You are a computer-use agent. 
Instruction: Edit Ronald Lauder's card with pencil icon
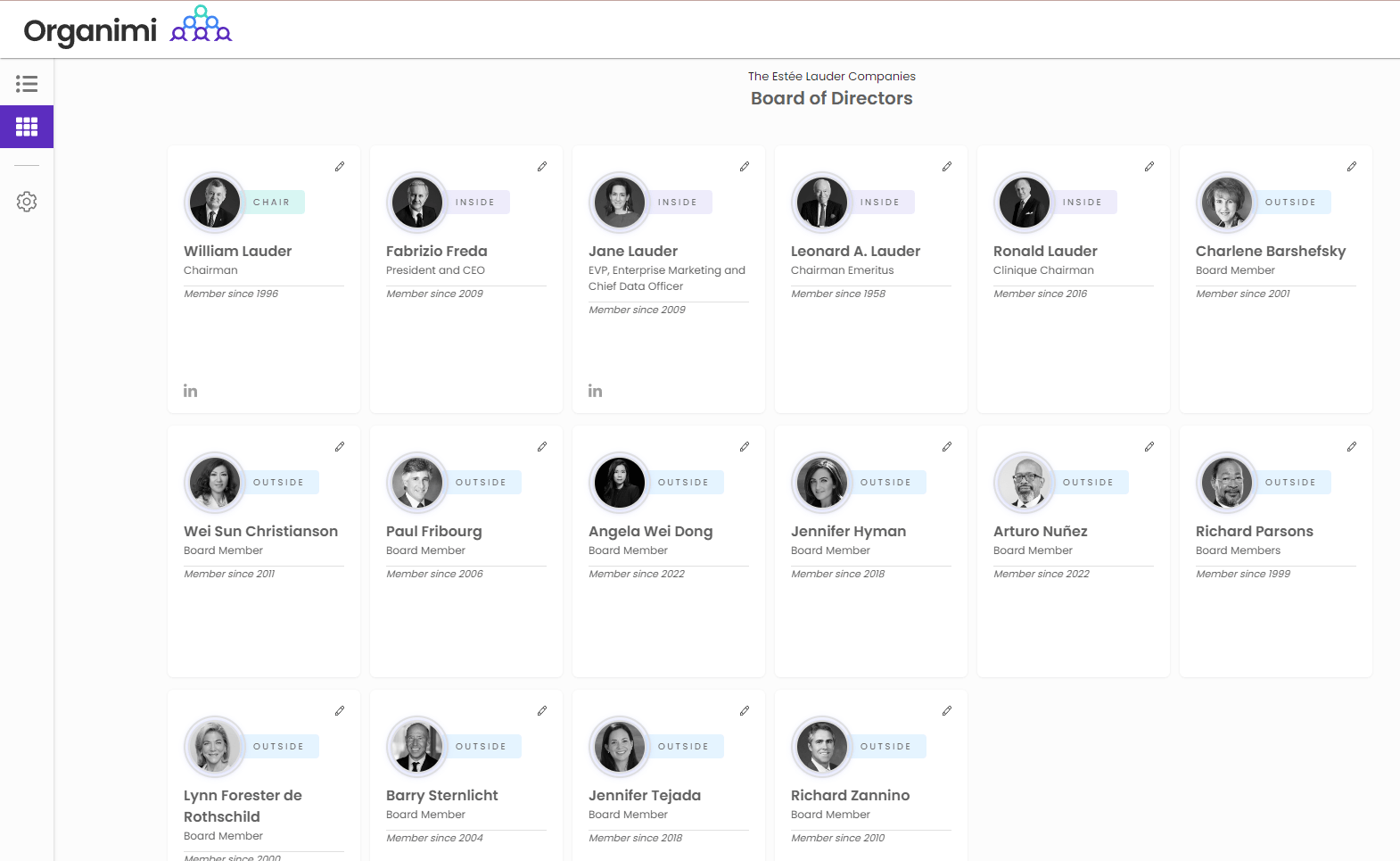click(x=1149, y=167)
